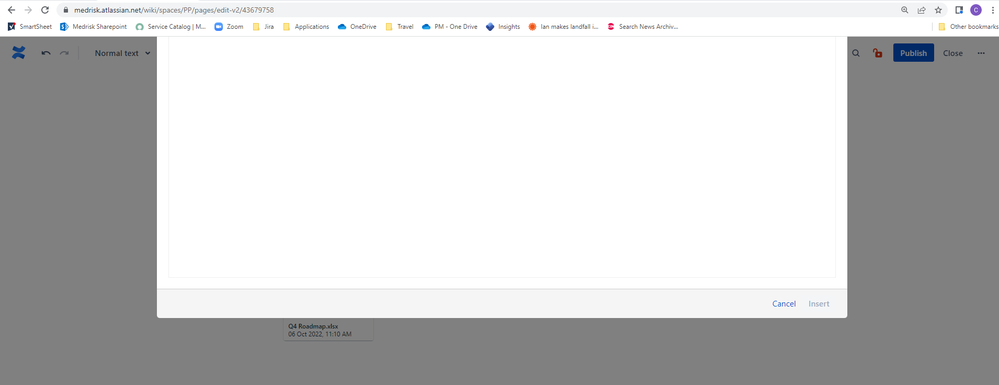999x385 pixels.
Task: Click the share page icon in address bar
Action: point(921,10)
